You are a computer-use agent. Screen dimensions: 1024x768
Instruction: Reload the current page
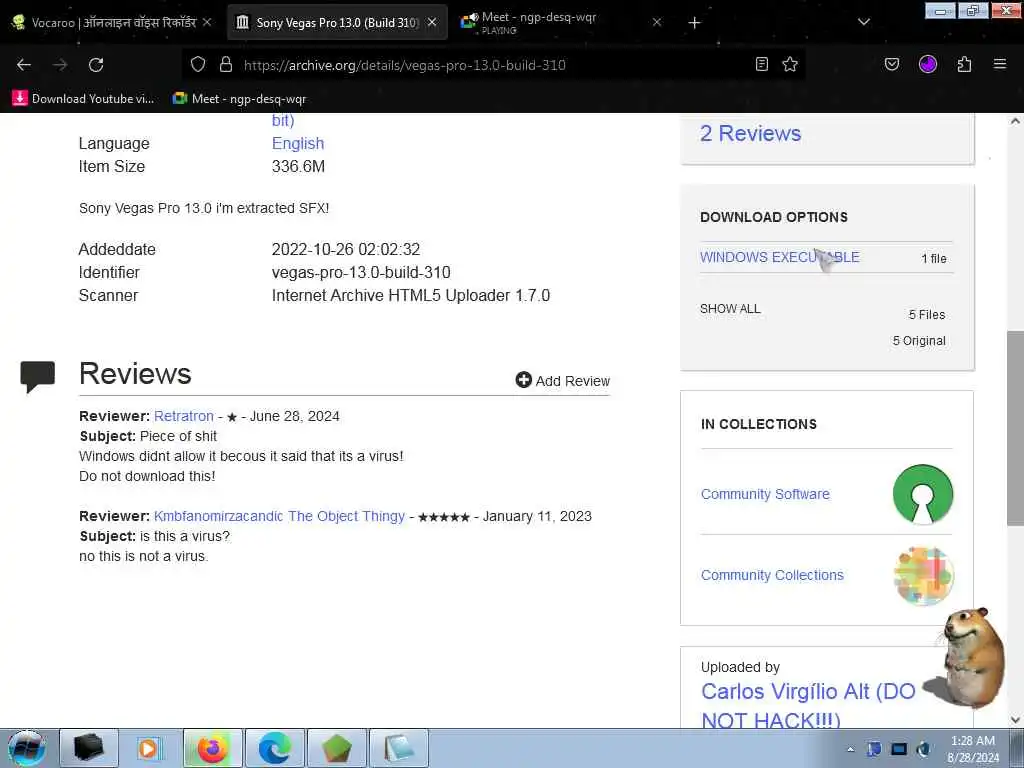click(96, 65)
